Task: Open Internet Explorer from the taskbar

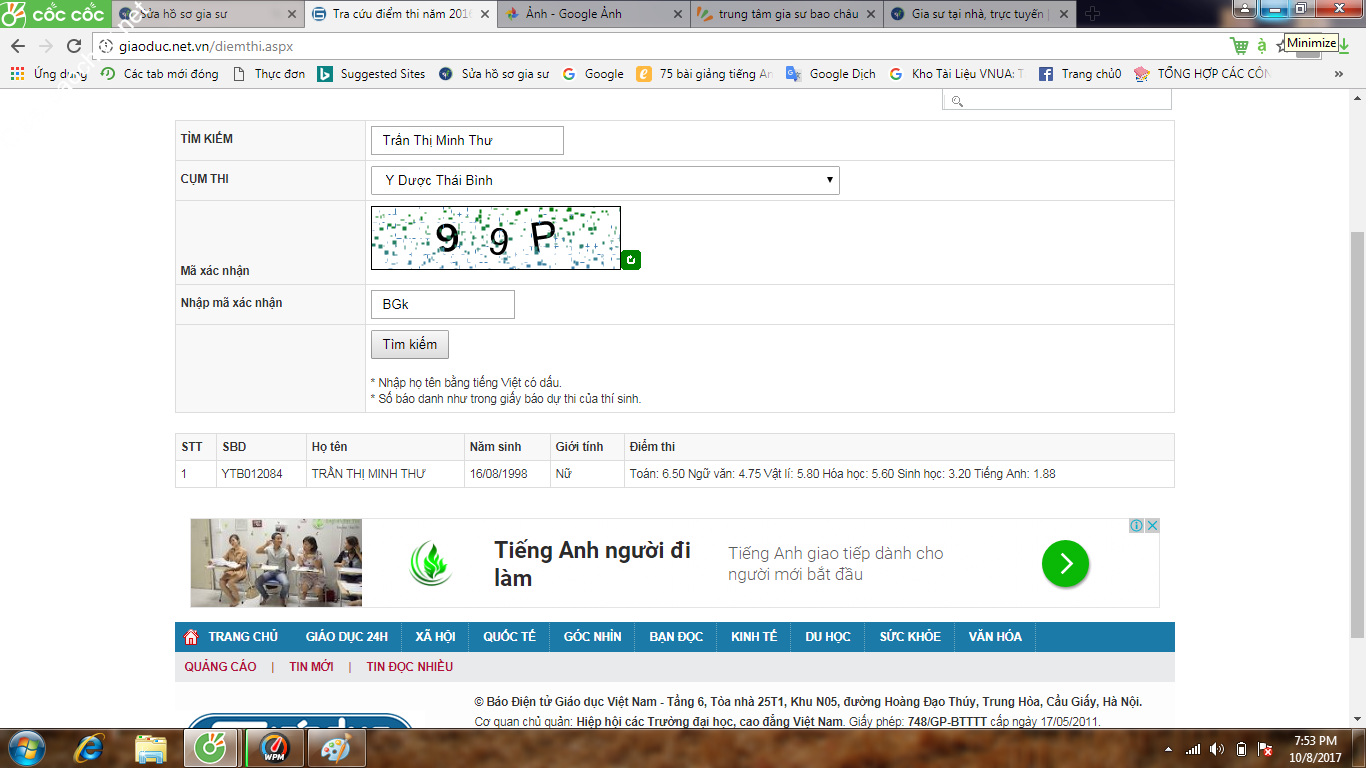Action: pyautogui.click(x=90, y=748)
